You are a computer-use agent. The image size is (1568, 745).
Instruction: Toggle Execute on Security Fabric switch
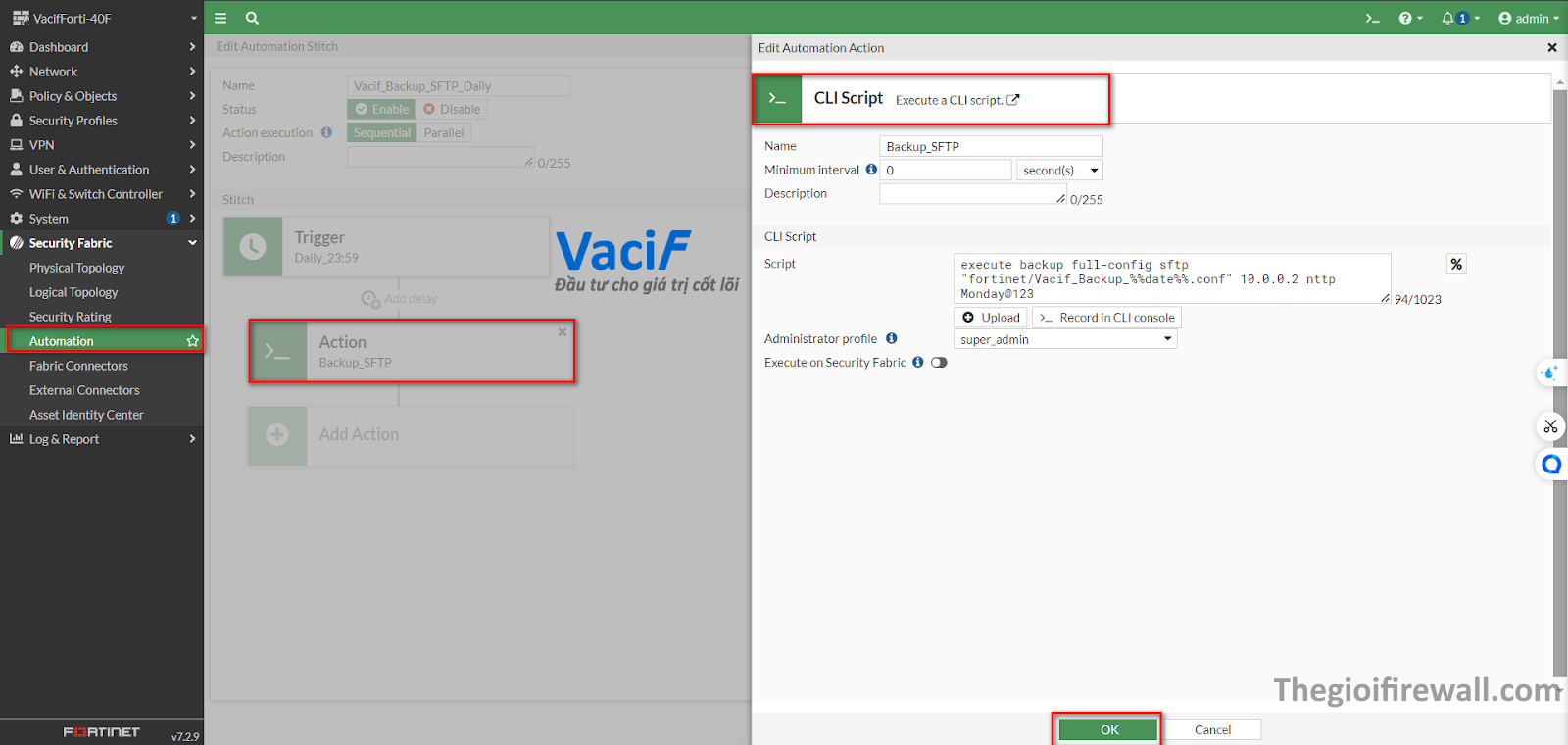click(939, 363)
